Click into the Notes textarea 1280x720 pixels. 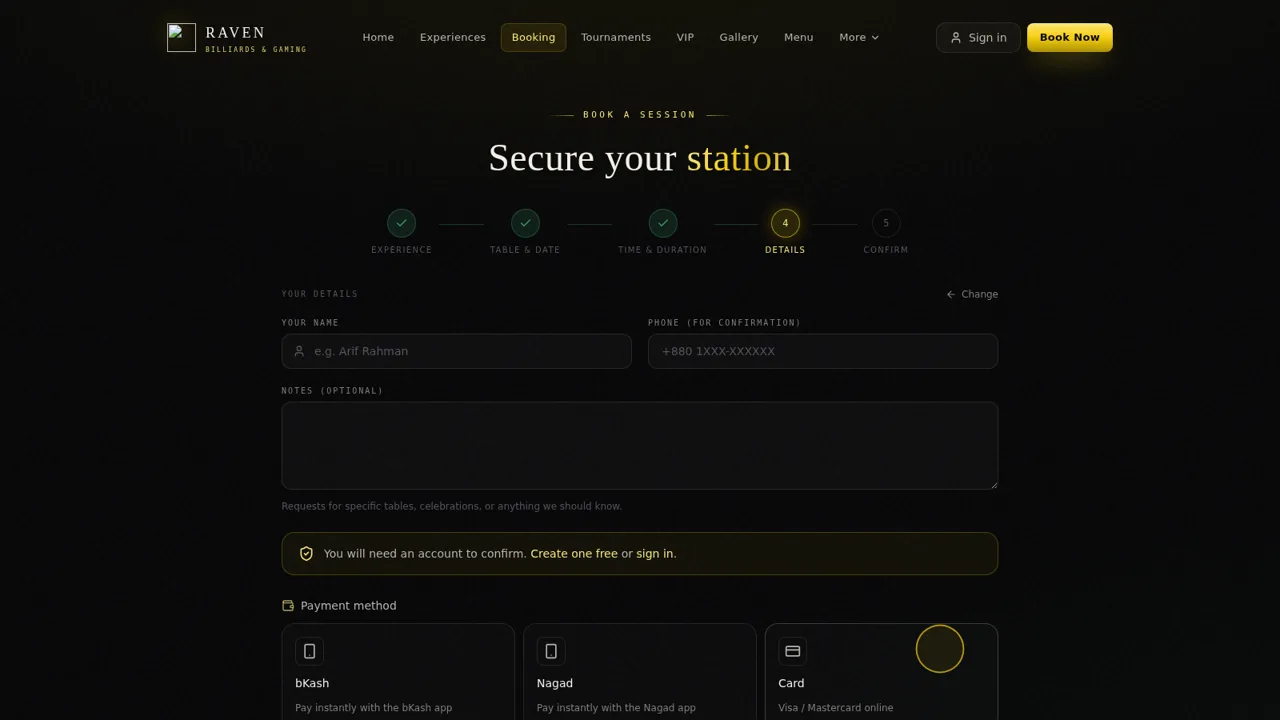pyautogui.click(x=640, y=446)
